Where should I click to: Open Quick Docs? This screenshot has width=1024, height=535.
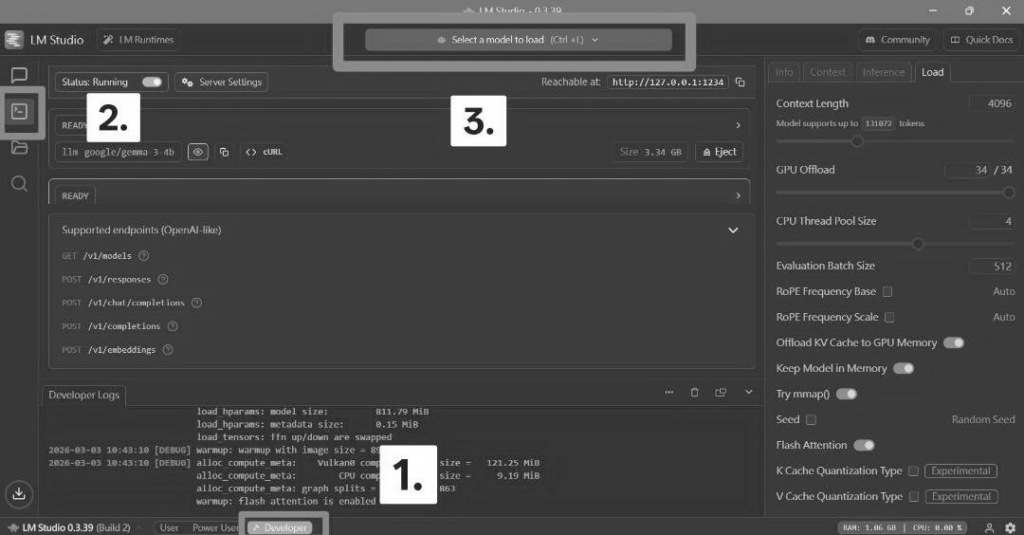point(981,40)
